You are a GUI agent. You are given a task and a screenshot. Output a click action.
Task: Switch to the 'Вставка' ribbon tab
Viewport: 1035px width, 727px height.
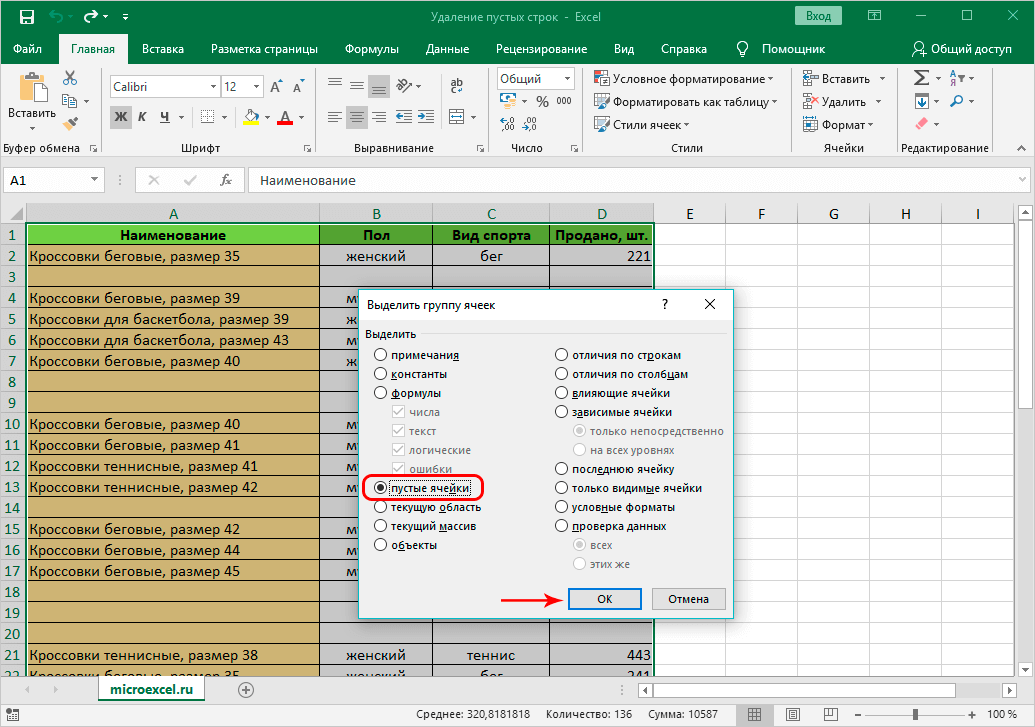point(163,49)
